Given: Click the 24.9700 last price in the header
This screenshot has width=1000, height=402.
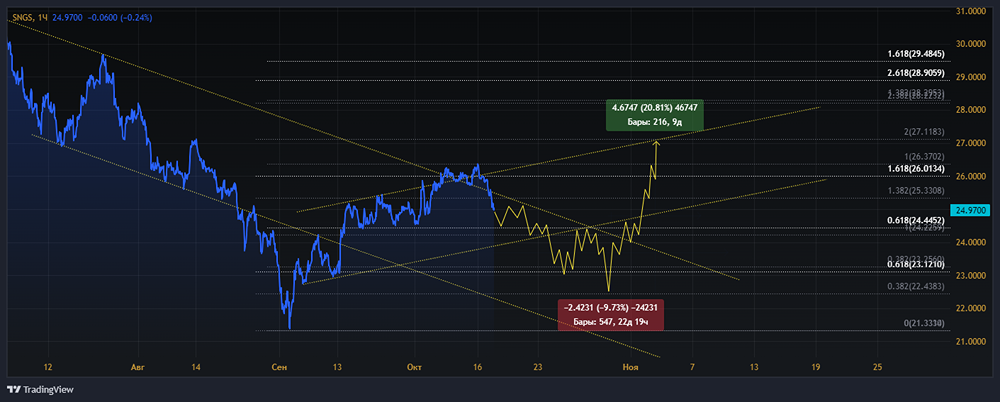Looking at the screenshot, I should pos(68,17).
